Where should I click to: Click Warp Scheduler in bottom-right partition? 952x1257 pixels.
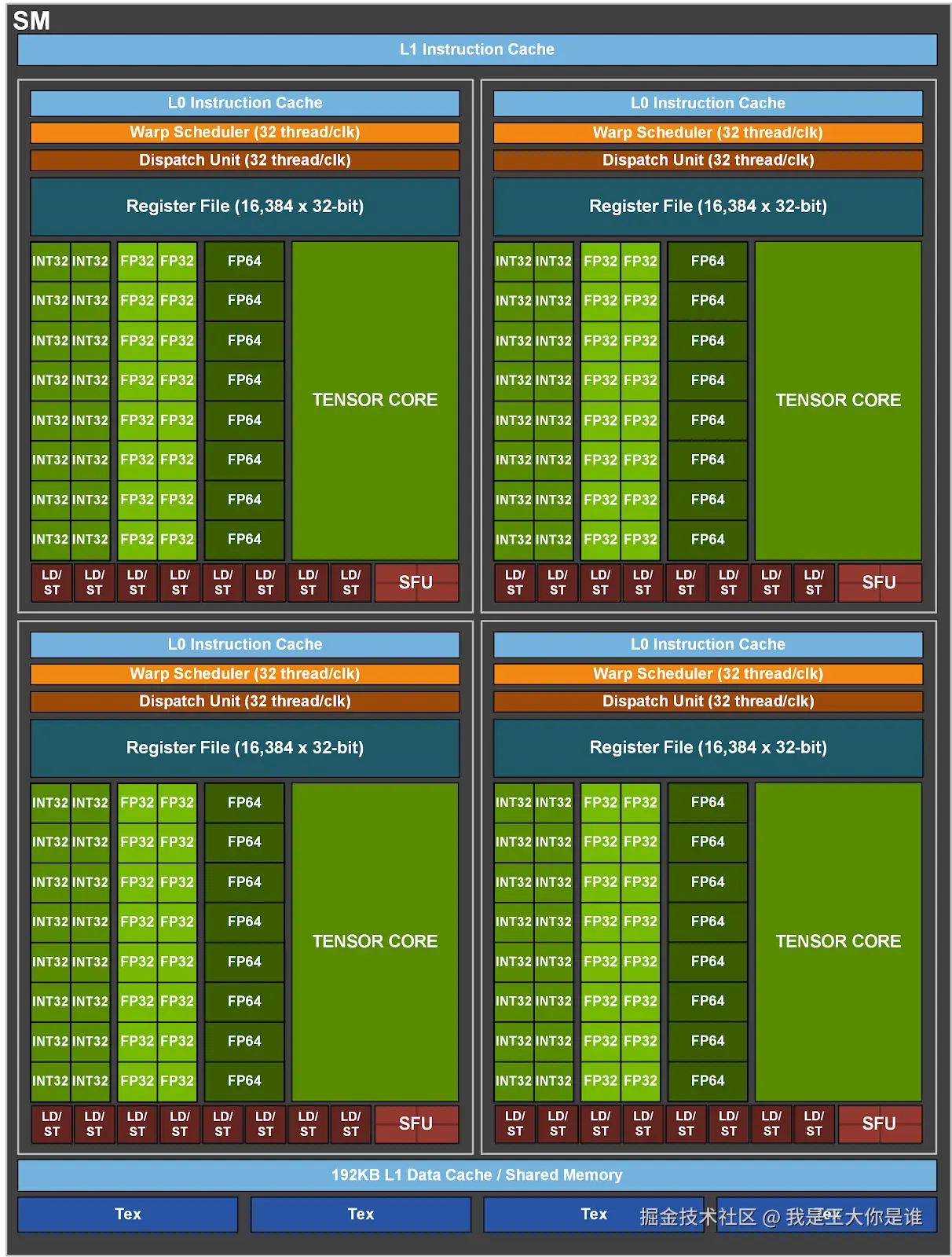click(x=708, y=673)
